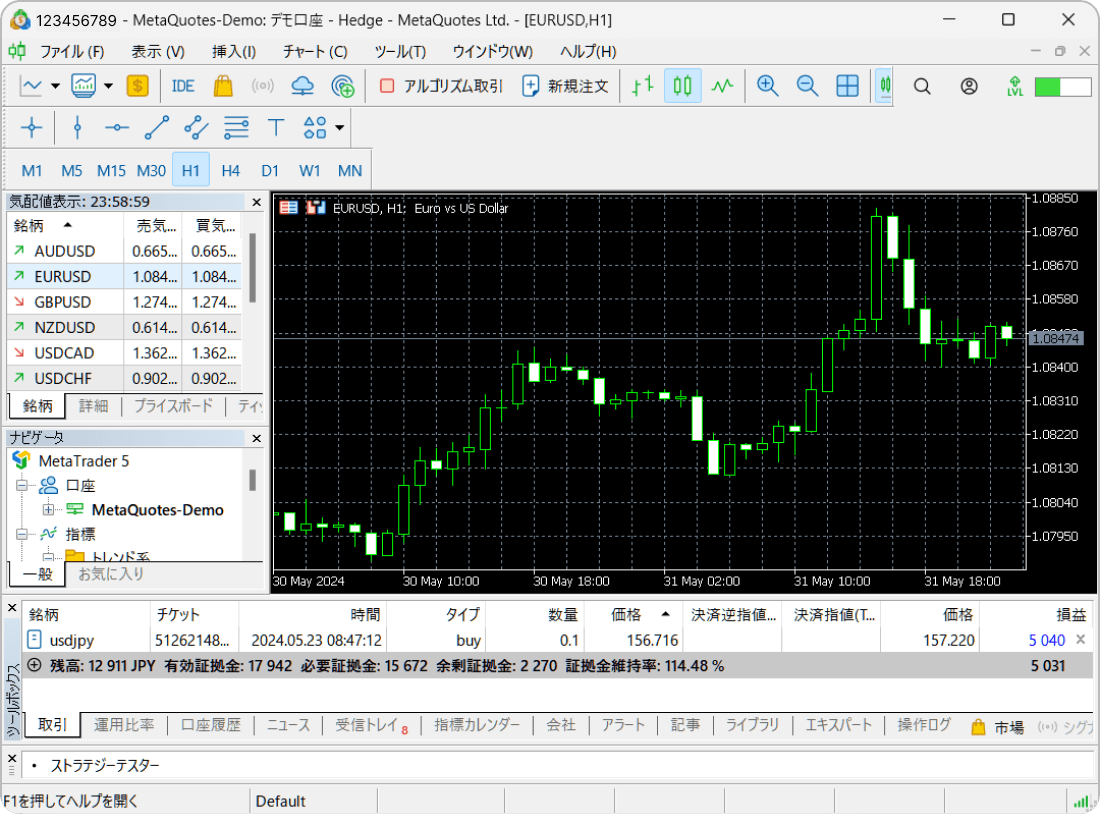The height and width of the screenshot is (820, 1100).
Task: Open the shapes objects tool
Action: point(315,128)
